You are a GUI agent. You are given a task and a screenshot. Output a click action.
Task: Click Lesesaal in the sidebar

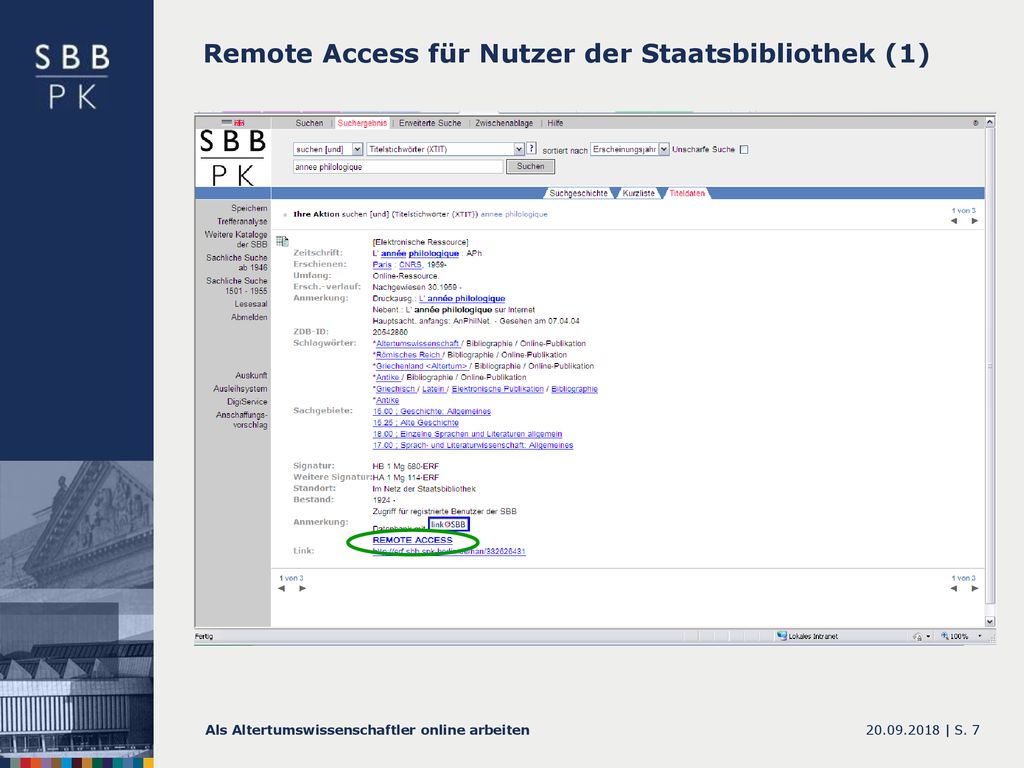click(251, 304)
